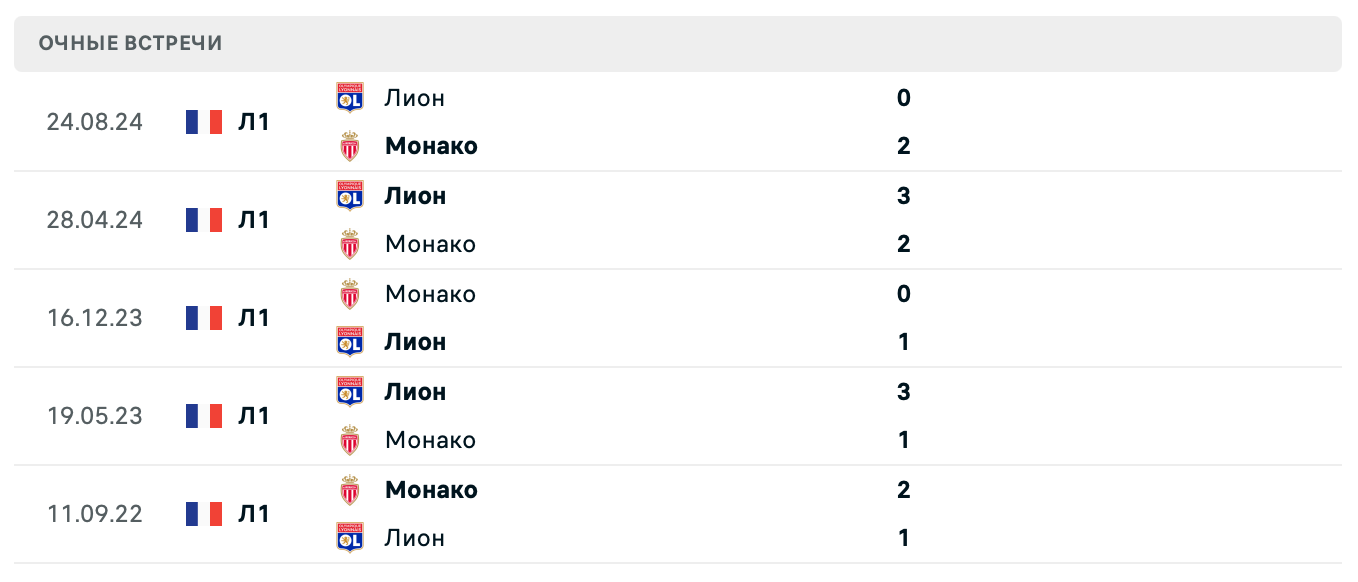
Task: Click Lyon's score 3 in 19.05.23 match
Action: pyautogui.click(x=904, y=392)
